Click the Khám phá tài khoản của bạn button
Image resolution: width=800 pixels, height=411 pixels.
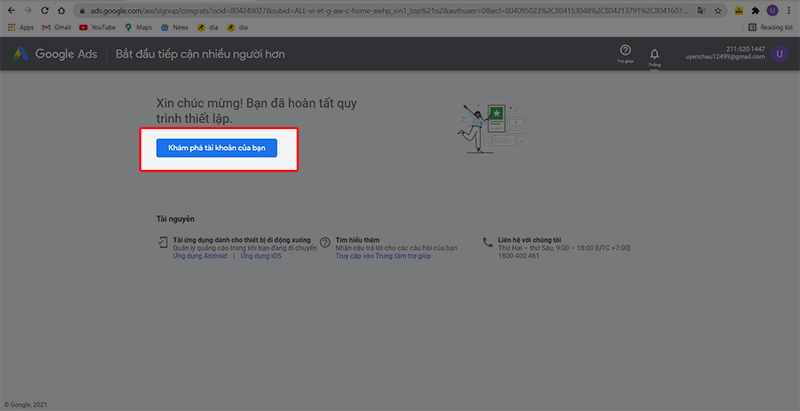[216, 148]
